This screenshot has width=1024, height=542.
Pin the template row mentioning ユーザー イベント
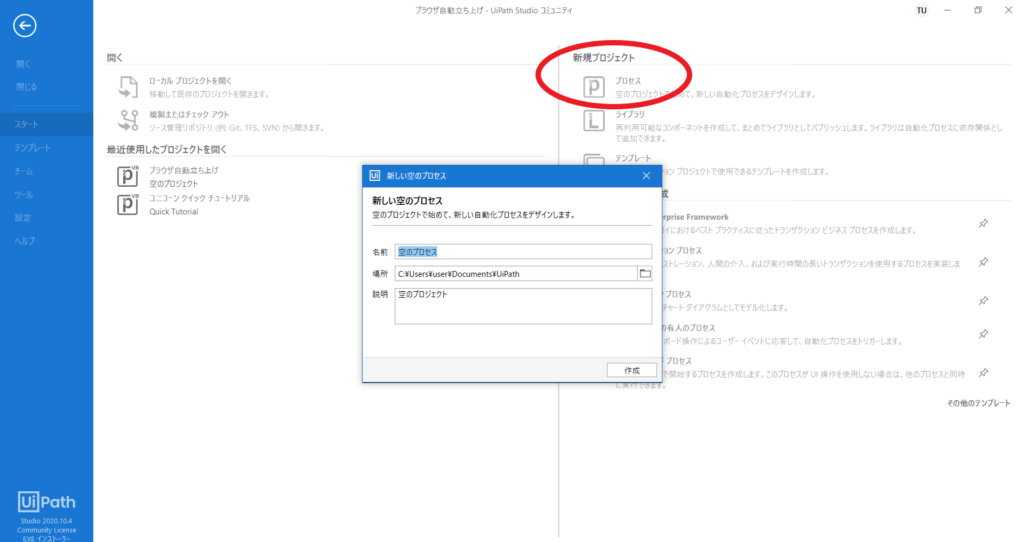(983, 334)
